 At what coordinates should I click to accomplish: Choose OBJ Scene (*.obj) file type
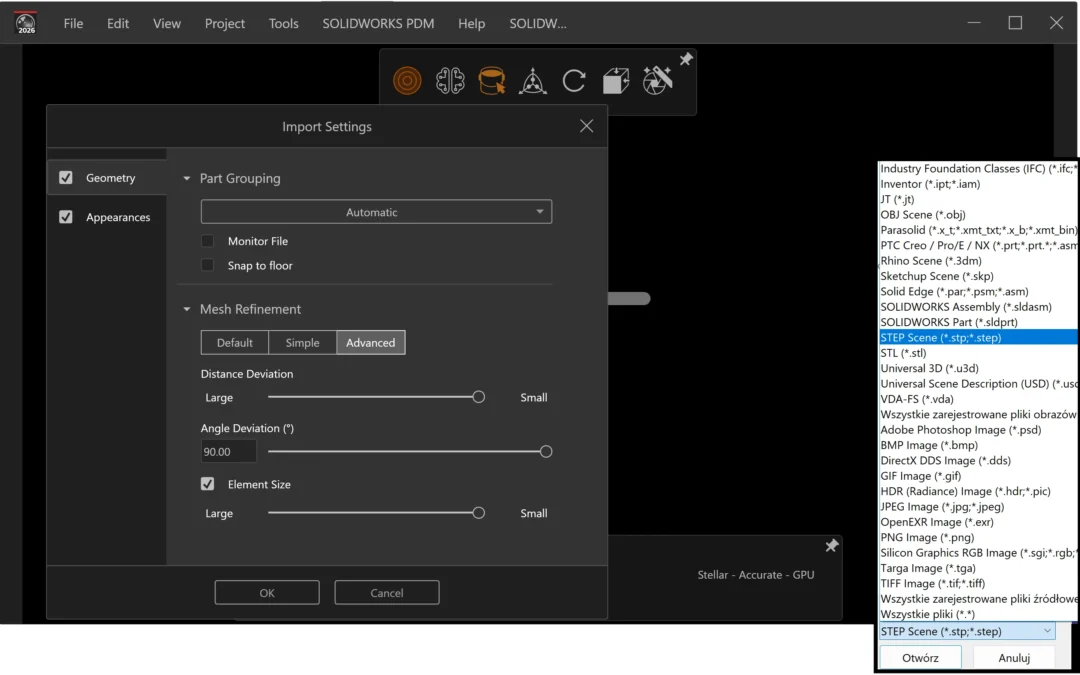(x=979, y=215)
